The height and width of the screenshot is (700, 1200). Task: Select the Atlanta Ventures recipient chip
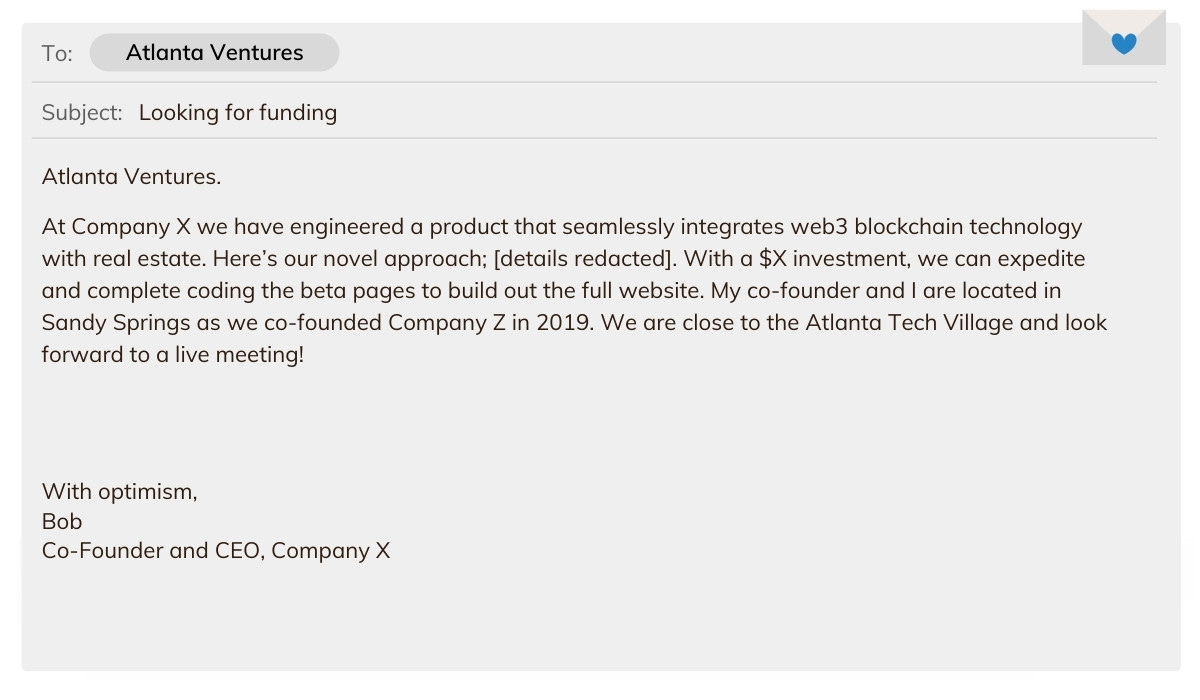(x=214, y=53)
